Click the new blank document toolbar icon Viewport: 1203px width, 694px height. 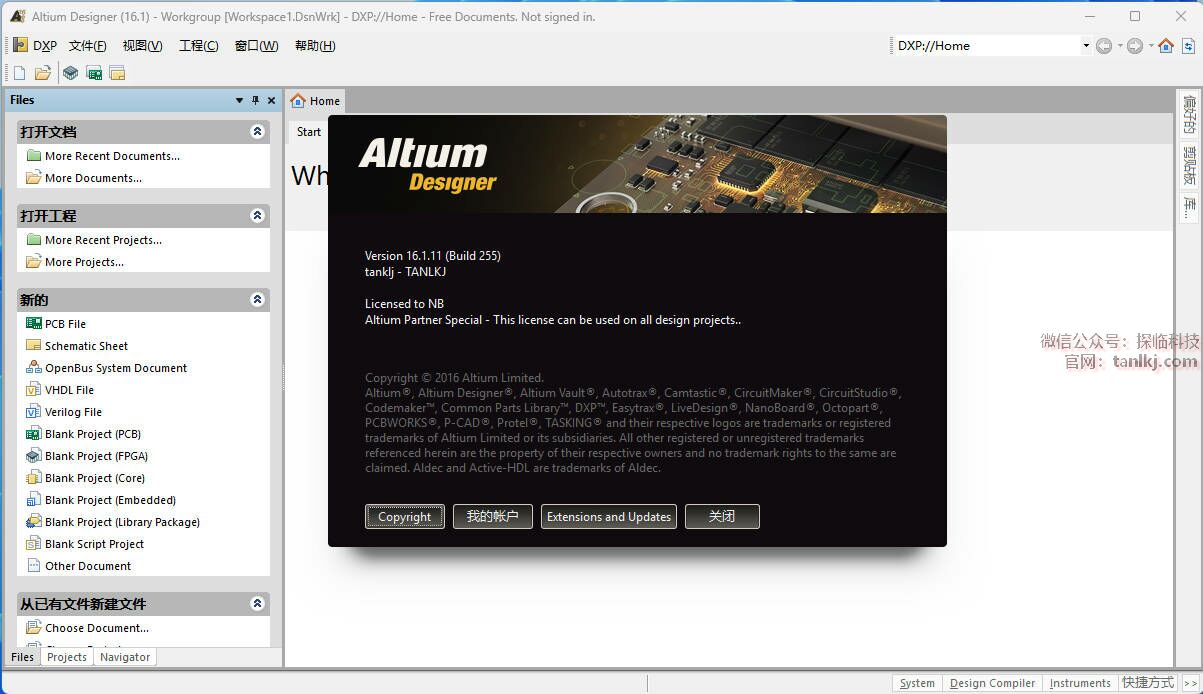(x=19, y=72)
